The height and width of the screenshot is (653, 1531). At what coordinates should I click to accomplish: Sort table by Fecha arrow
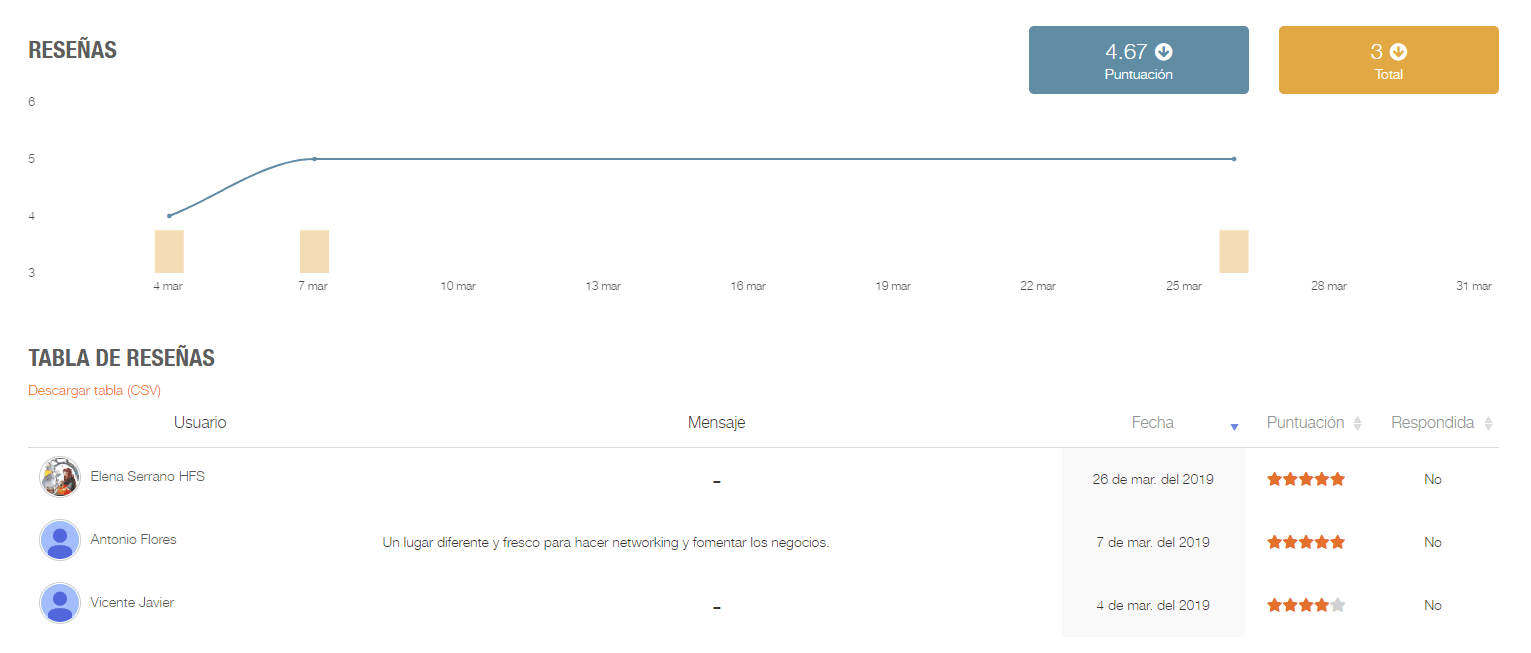[x=1234, y=427]
